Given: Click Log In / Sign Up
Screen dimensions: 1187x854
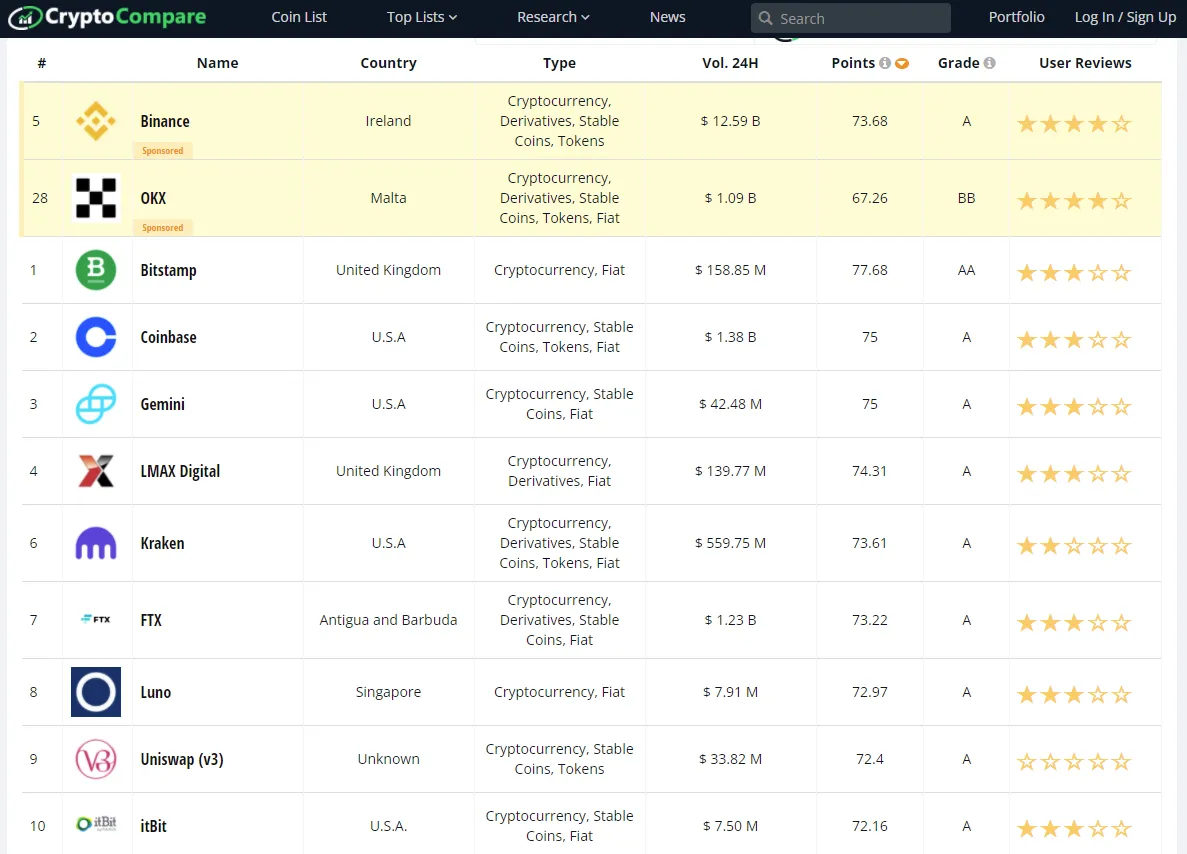Looking at the screenshot, I should 1126,17.
